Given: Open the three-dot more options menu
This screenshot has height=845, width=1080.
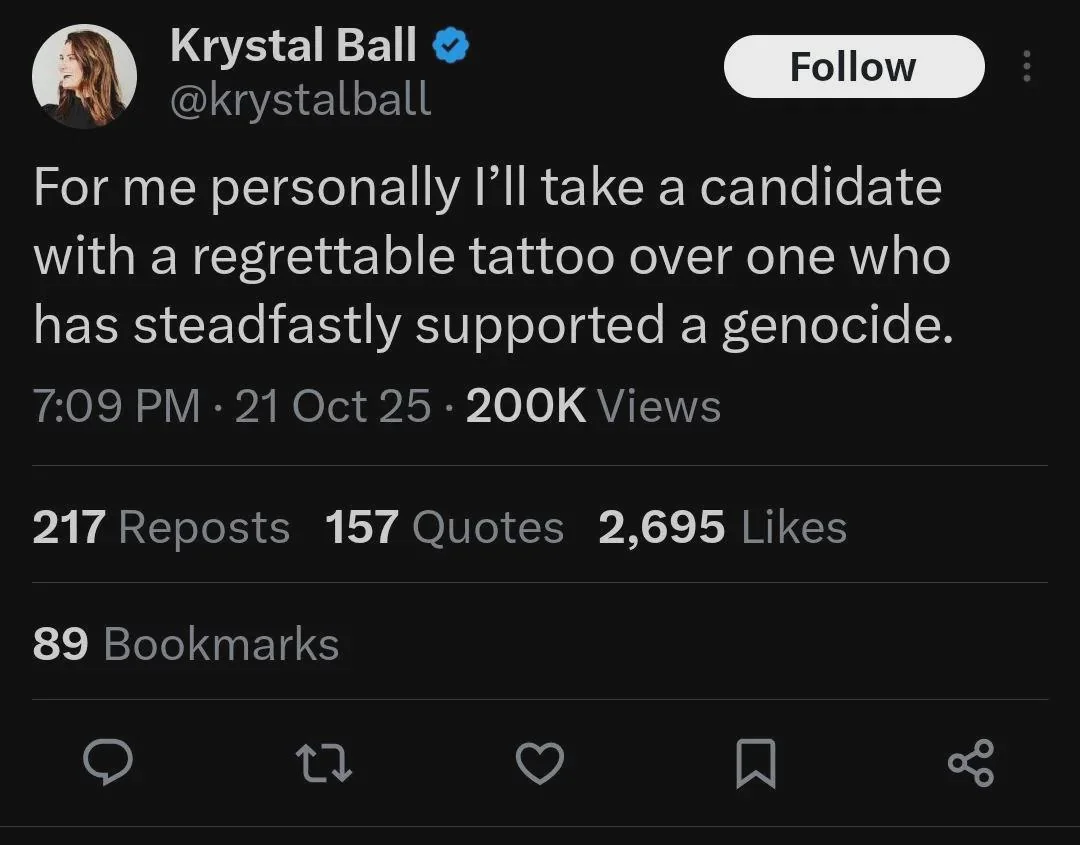Looking at the screenshot, I should 1025,67.
